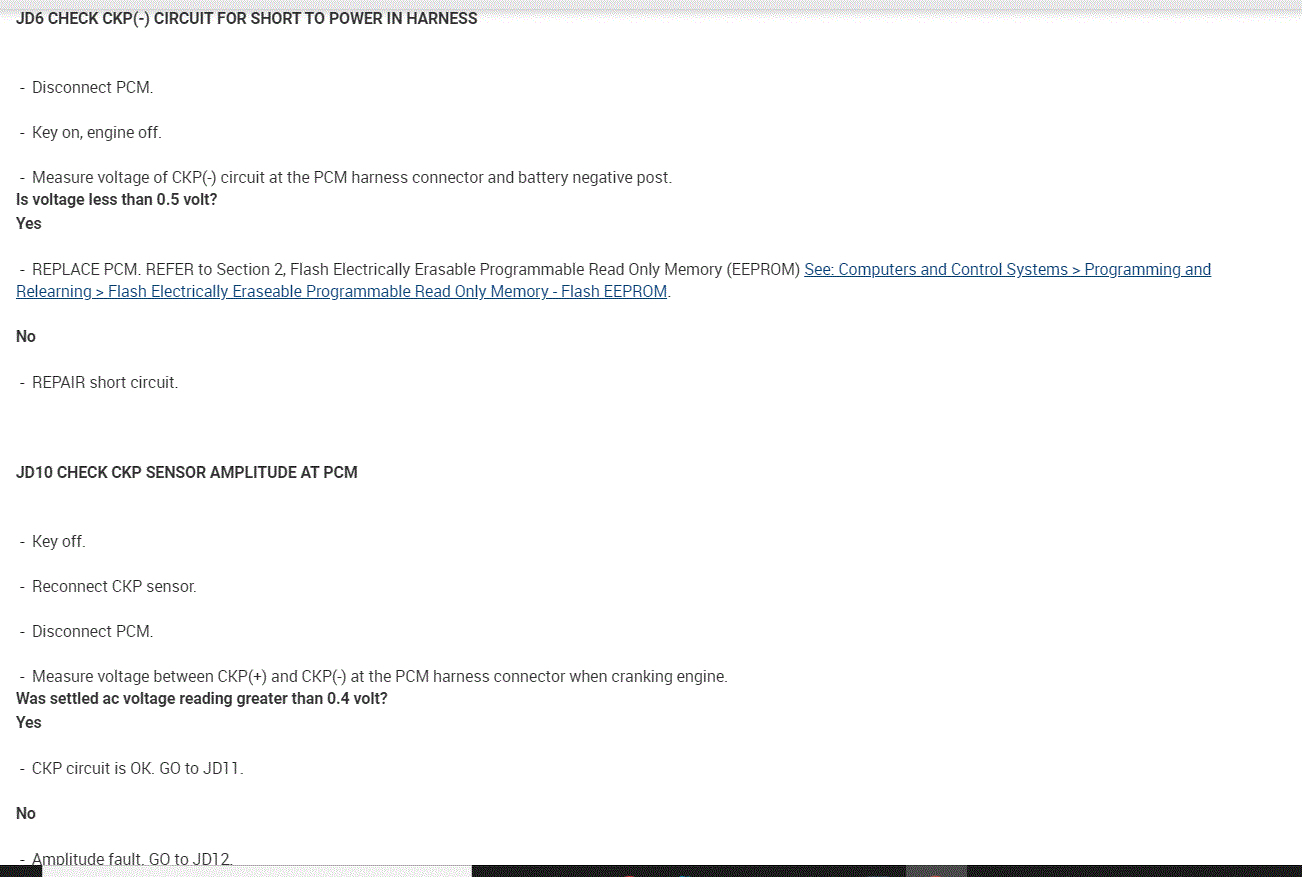Click the "Amplitude fault. GO to JD12." text
The width and height of the screenshot is (1302, 877).
point(132,858)
